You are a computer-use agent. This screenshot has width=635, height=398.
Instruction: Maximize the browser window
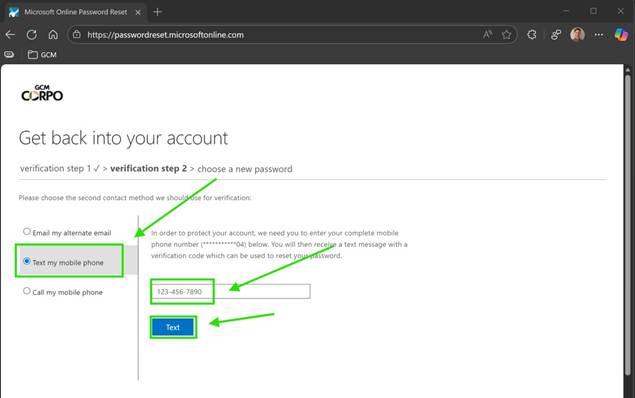coord(593,11)
